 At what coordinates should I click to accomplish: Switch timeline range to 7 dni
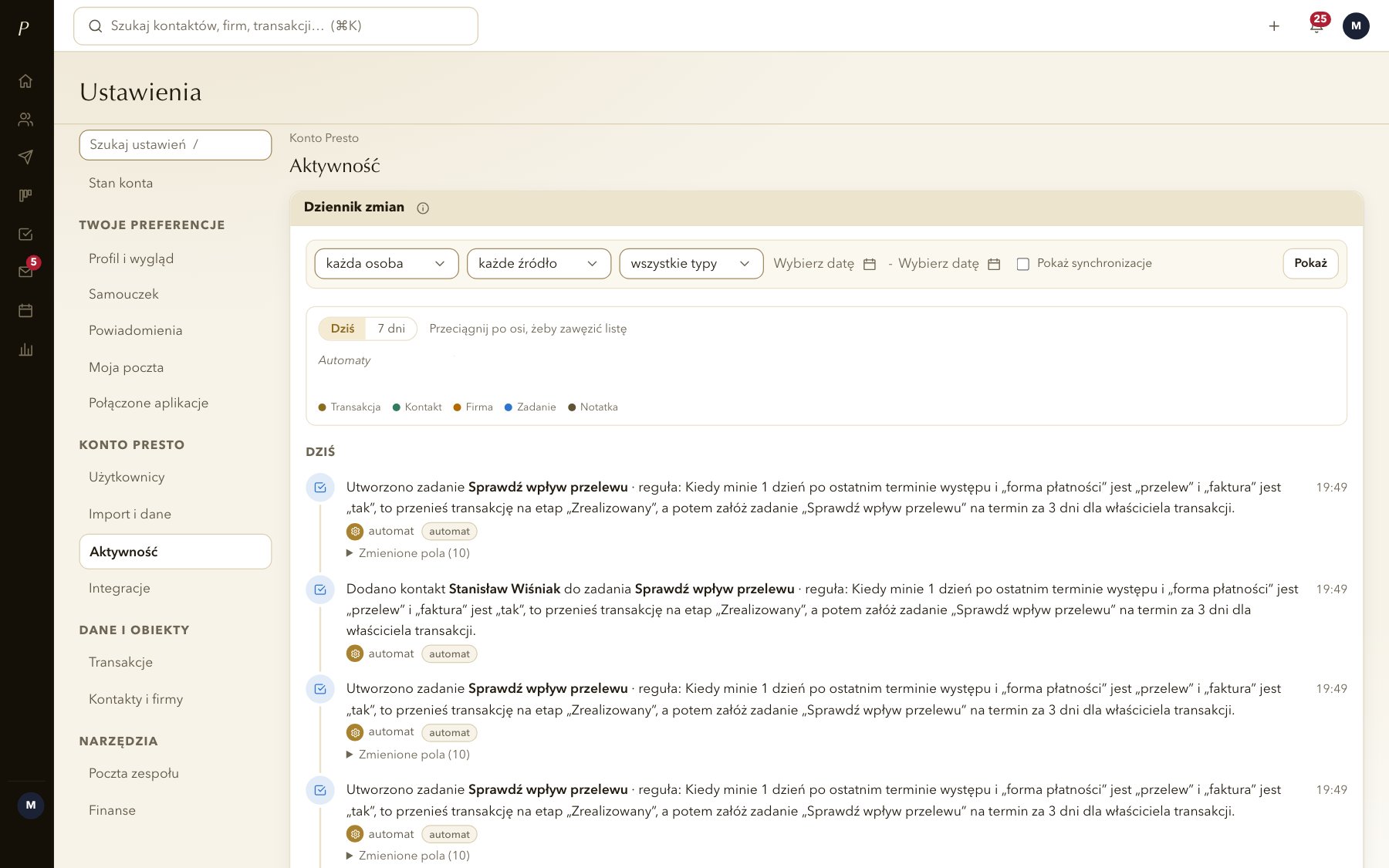tap(391, 329)
